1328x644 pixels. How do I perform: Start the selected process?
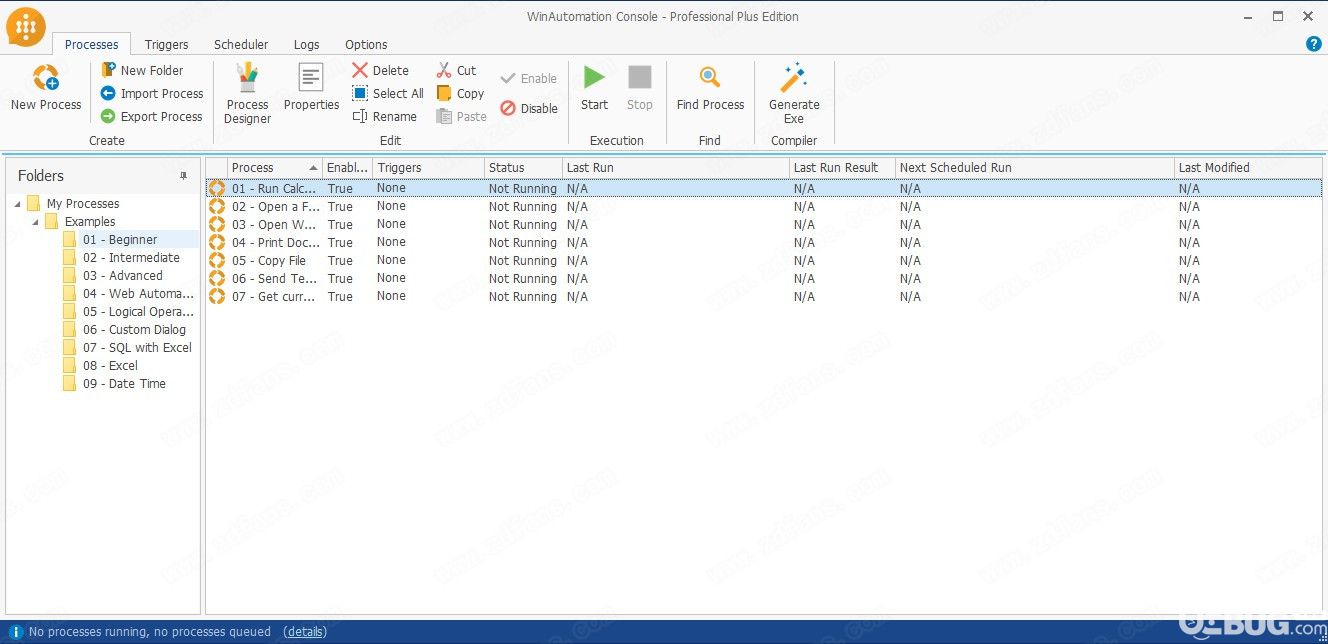(594, 87)
